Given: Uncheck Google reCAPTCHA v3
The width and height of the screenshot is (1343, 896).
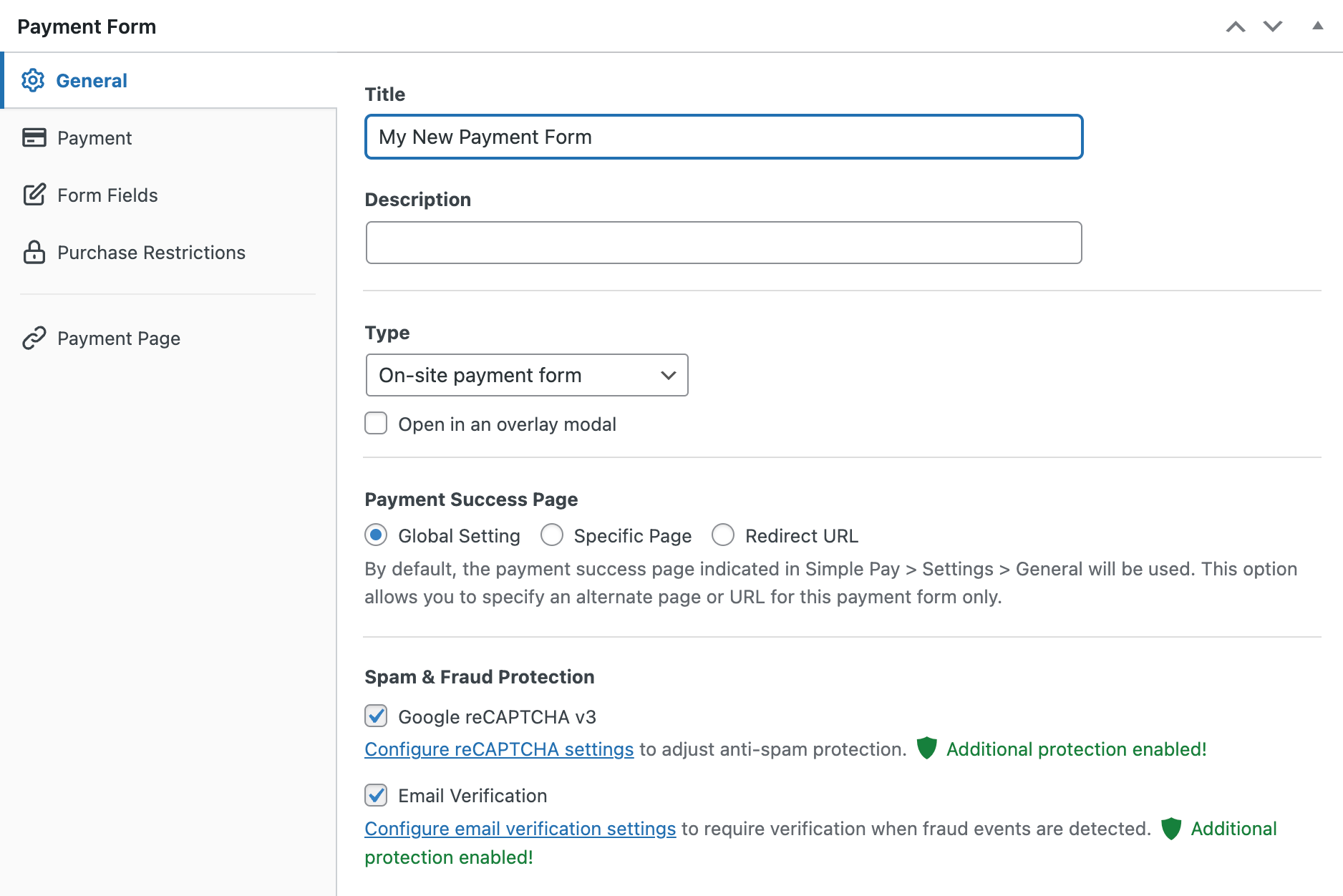Looking at the screenshot, I should click(x=375, y=716).
